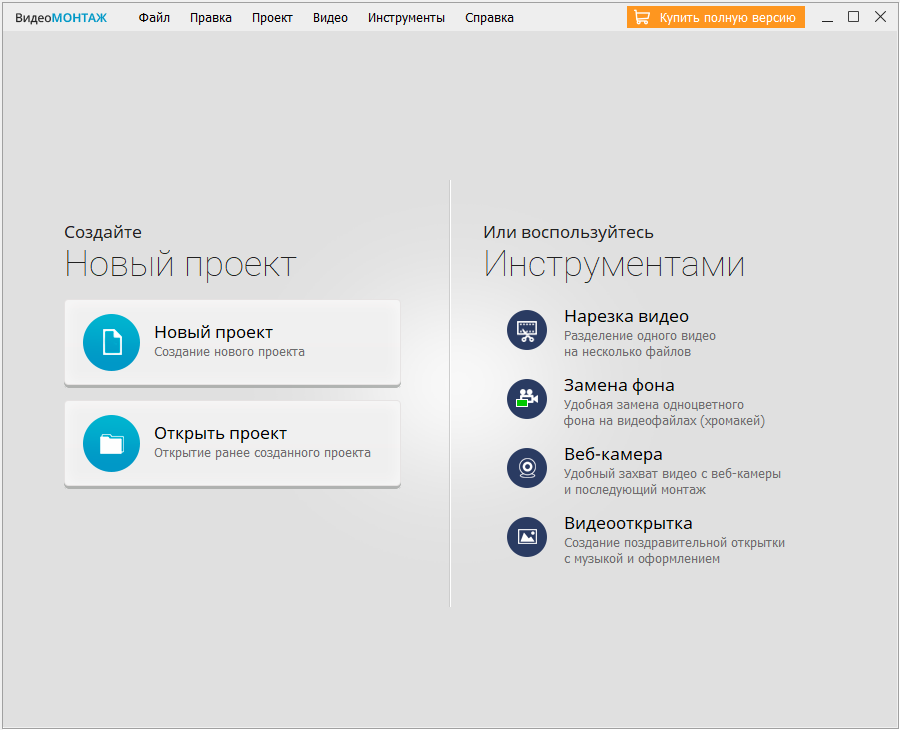Click the ВидеоМОНТАЖ logo in the title bar
The image size is (900, 730).
[x=61, y=18]
